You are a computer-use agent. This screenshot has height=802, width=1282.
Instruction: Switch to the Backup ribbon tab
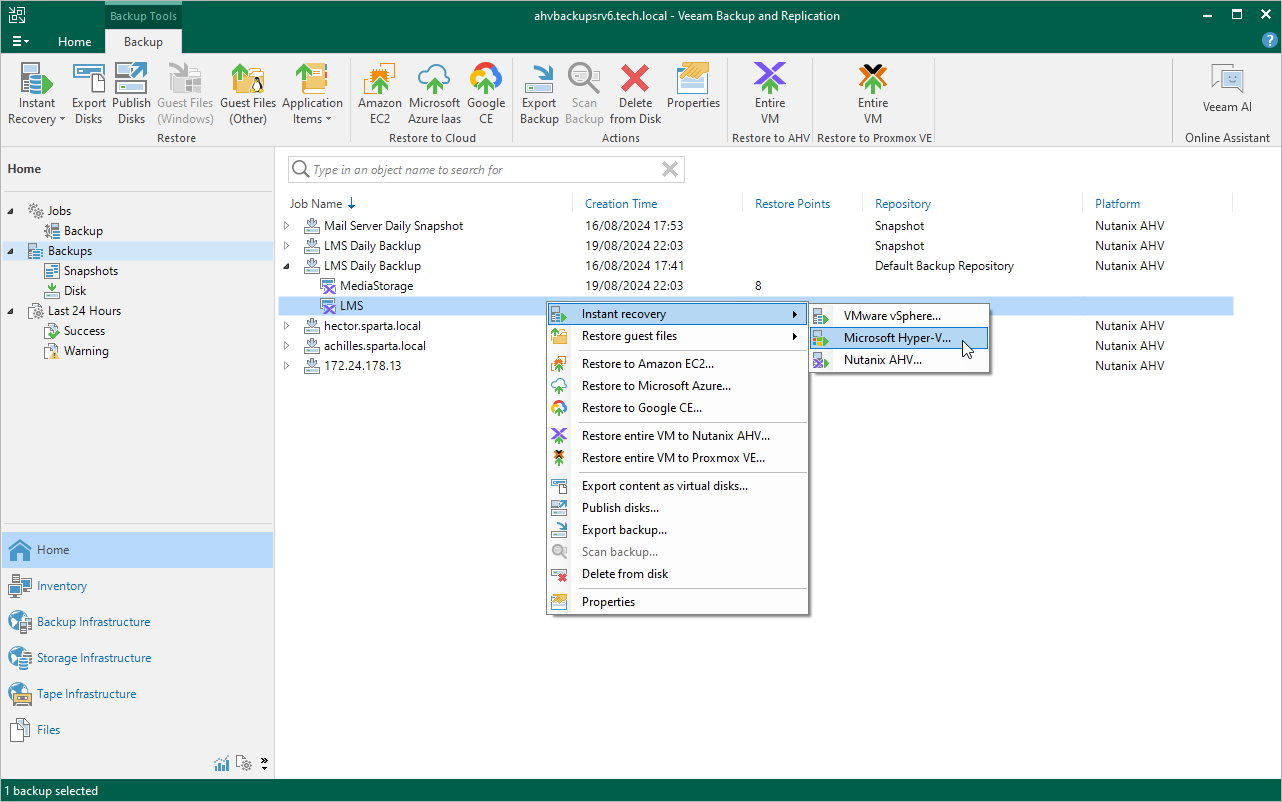pyautogui.click(x=143, y=42)
